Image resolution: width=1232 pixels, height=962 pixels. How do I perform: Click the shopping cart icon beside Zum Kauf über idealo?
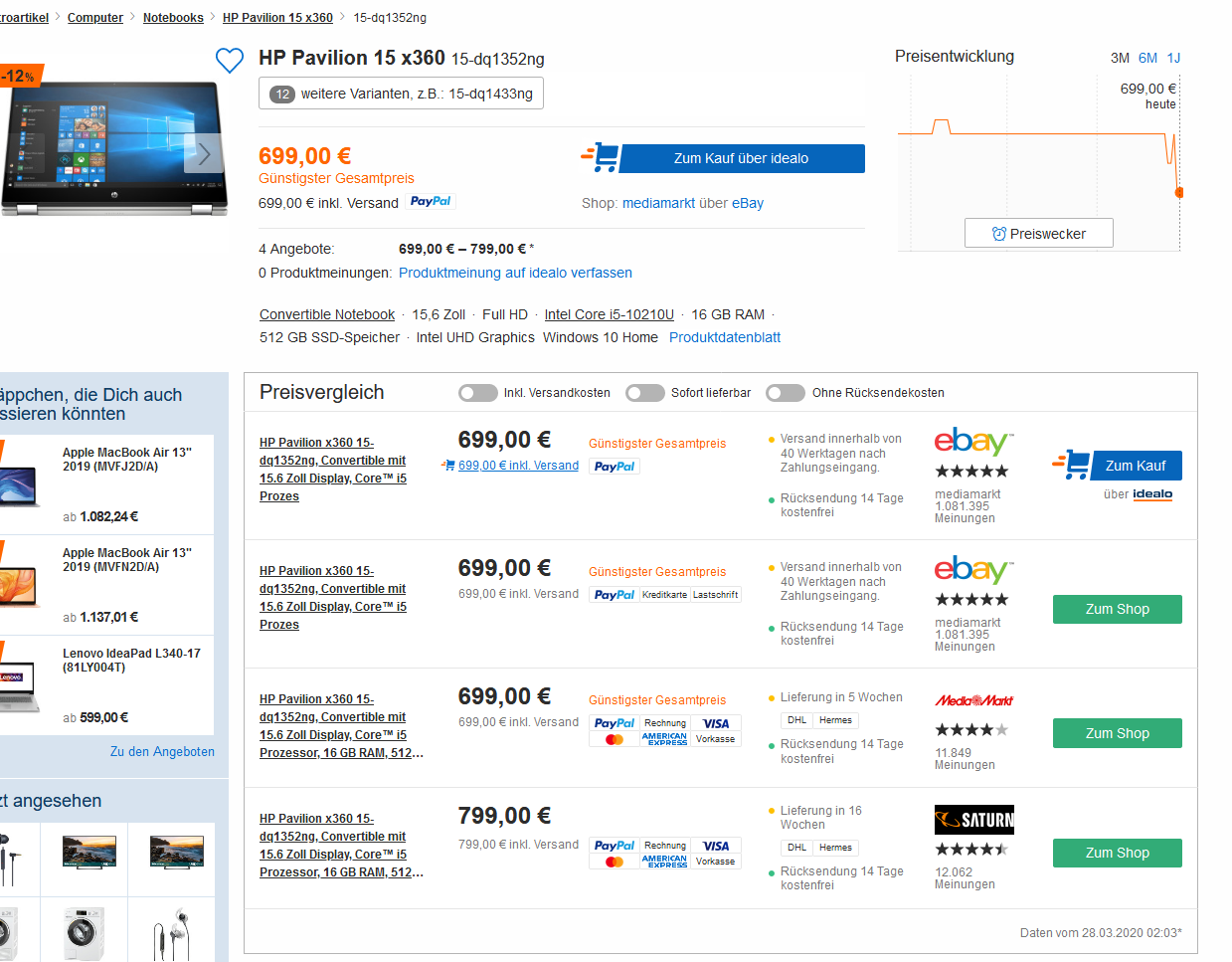pyautogui.click(x=601, y=158)
